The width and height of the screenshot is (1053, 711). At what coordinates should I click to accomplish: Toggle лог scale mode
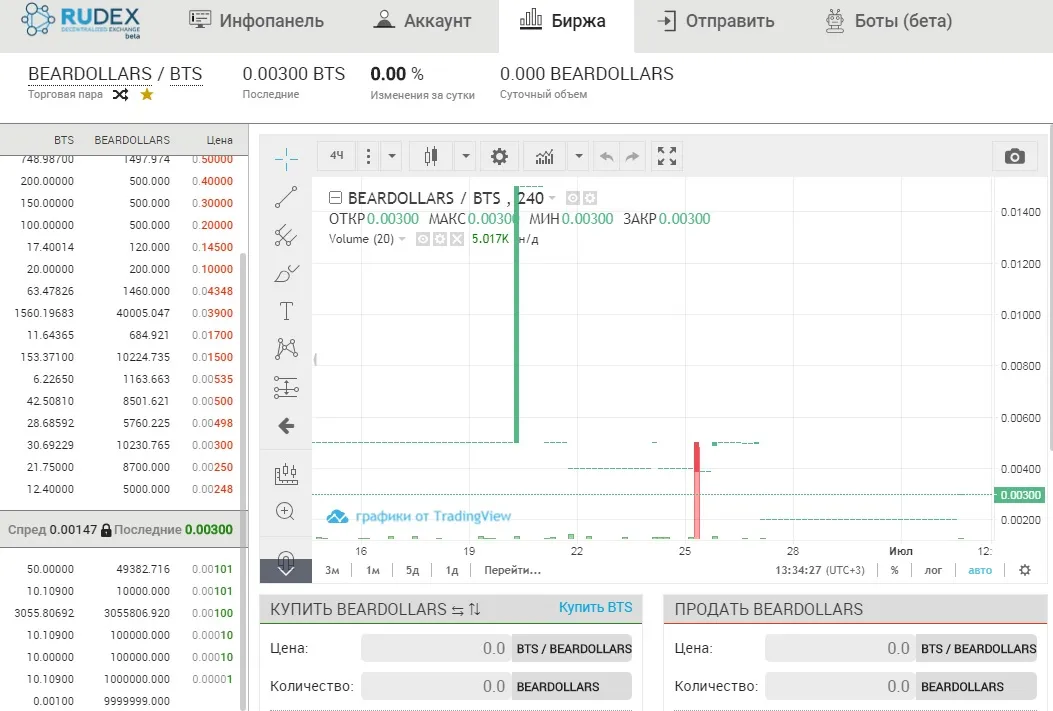click(933, 570)
